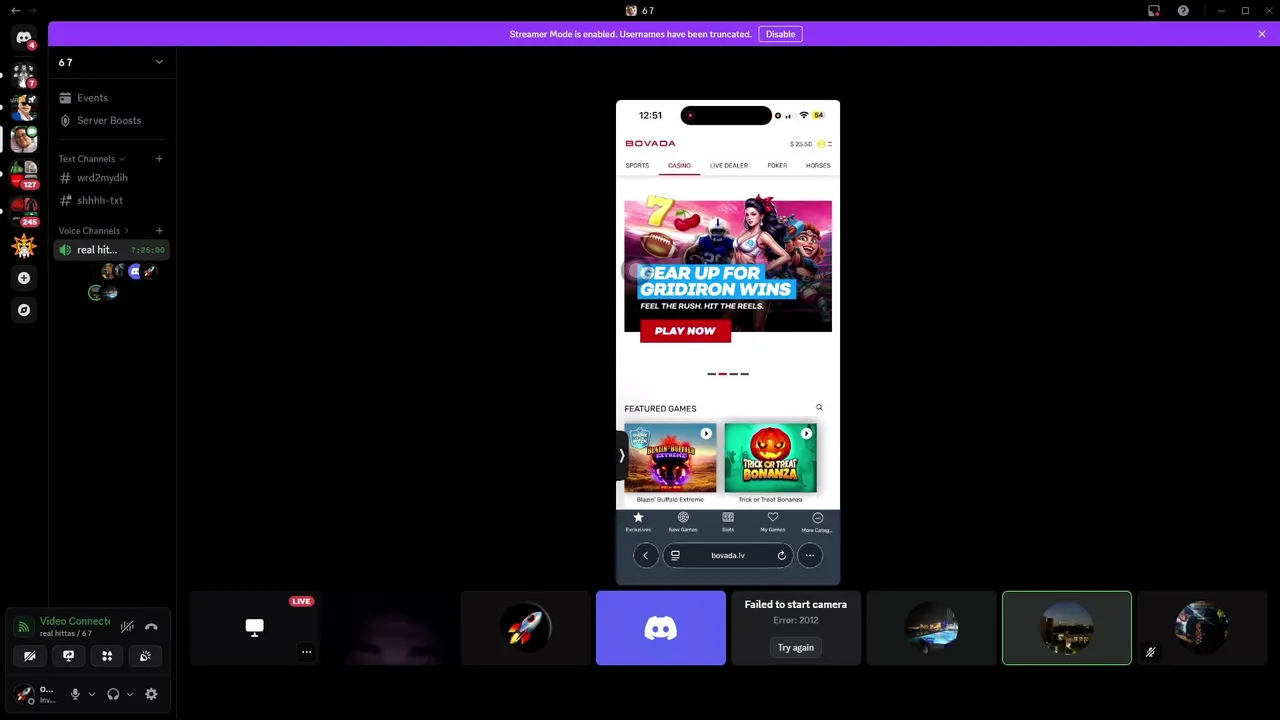
Task: Click the reload icon in phone browser bar
Action: (781, 556)
